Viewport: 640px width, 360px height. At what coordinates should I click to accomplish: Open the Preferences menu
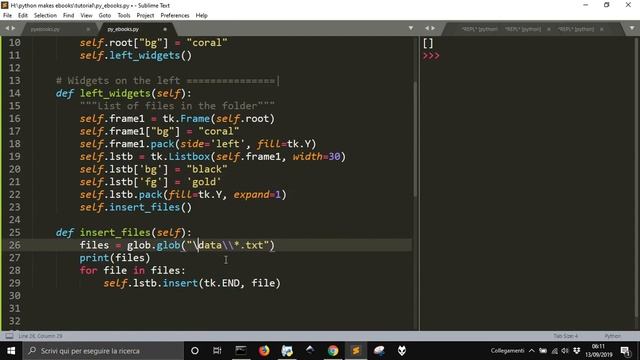point(175,16)
